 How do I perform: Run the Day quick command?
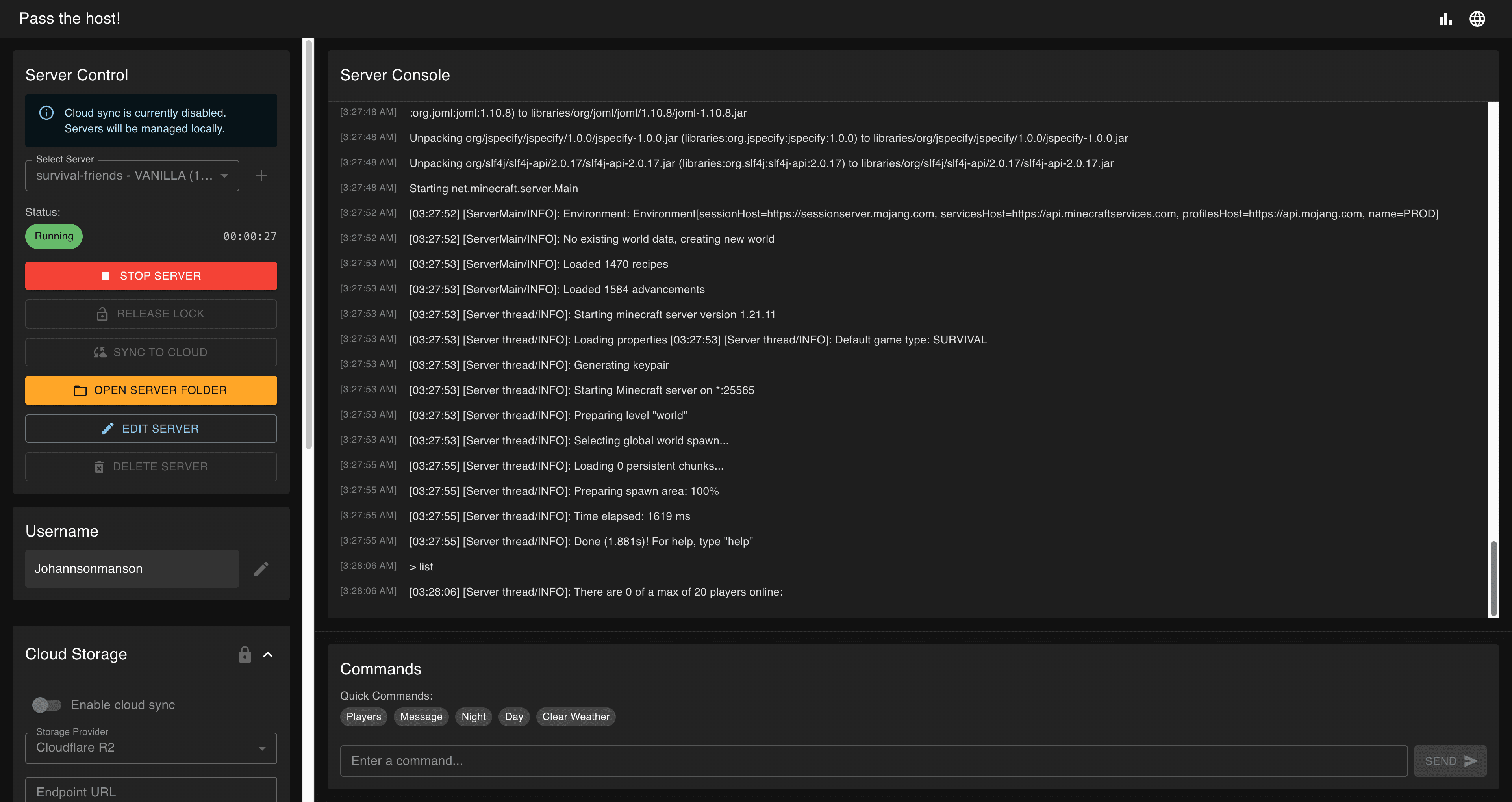click(x=513, y=716)
